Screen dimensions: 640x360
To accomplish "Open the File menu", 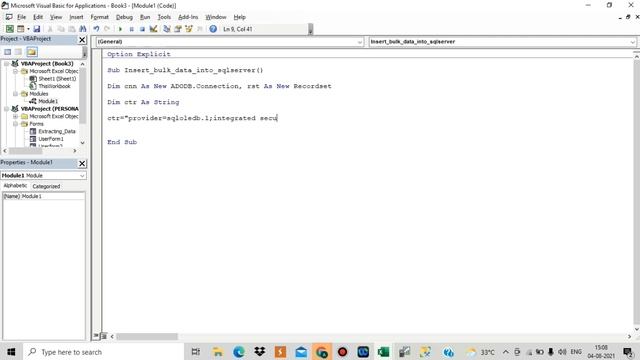I will tap(22, 17).
